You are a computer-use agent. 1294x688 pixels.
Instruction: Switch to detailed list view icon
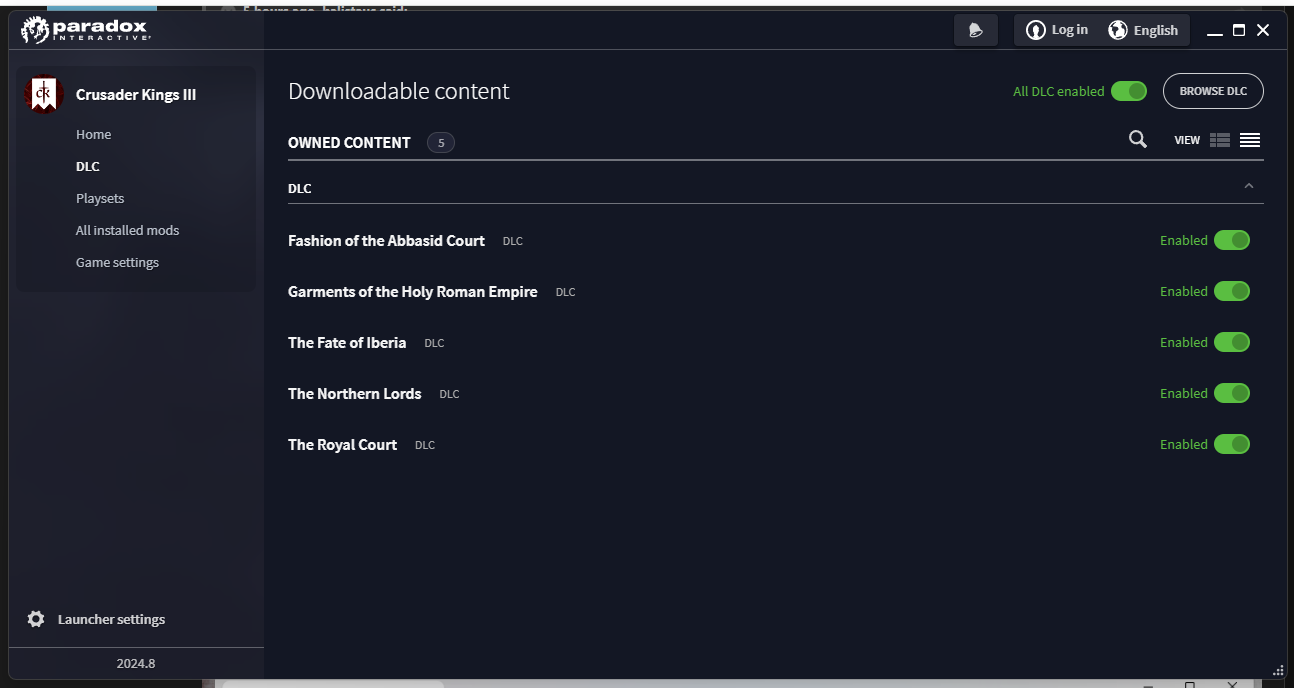[x=1220, y=140]
